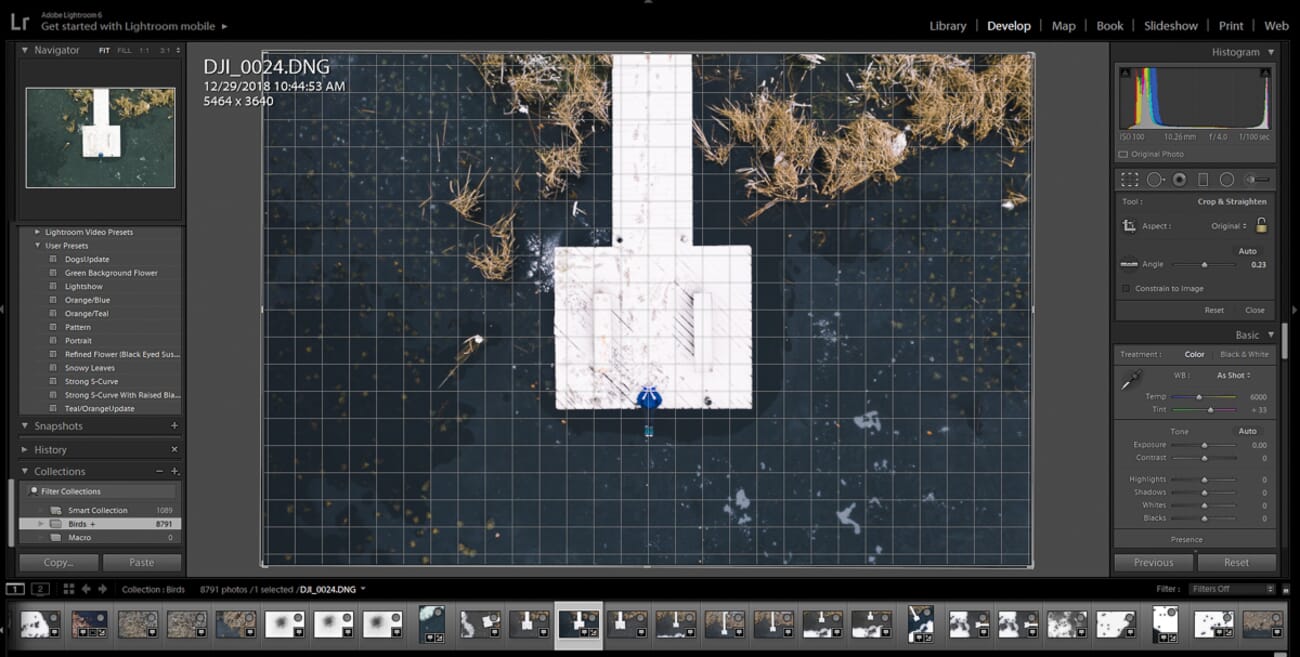1300x657 pixels.
Task: Switch treatment to Black & White
Action: [1248, 354]
